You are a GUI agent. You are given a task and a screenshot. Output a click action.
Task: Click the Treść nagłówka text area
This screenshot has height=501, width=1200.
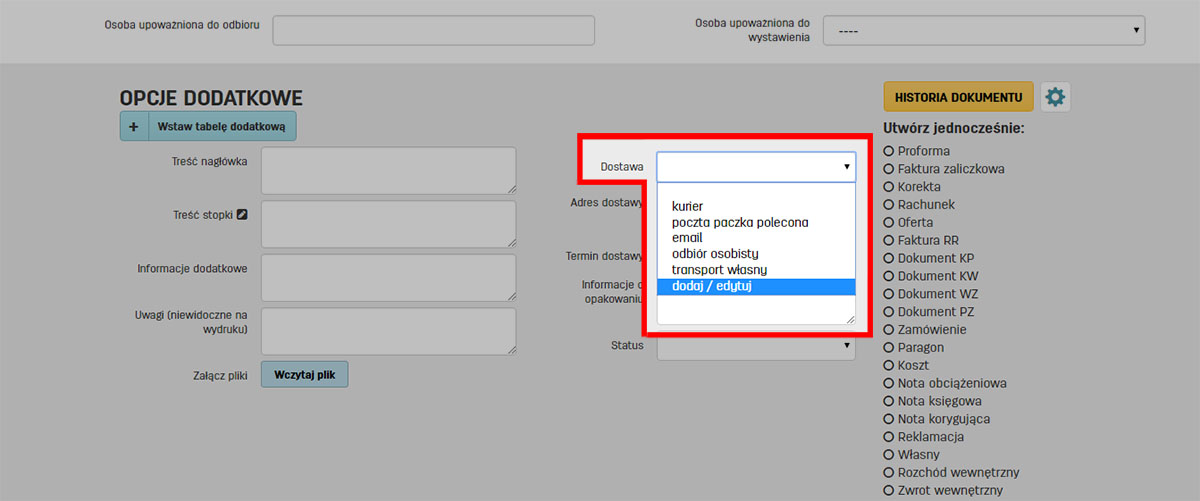coord(388,170)
